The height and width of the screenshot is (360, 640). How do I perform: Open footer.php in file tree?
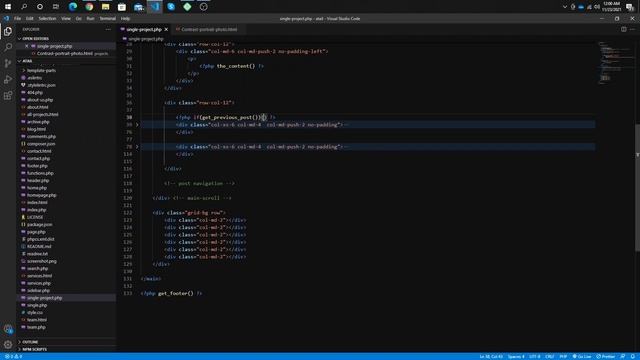pyautogui.click(x=37, y=166)
